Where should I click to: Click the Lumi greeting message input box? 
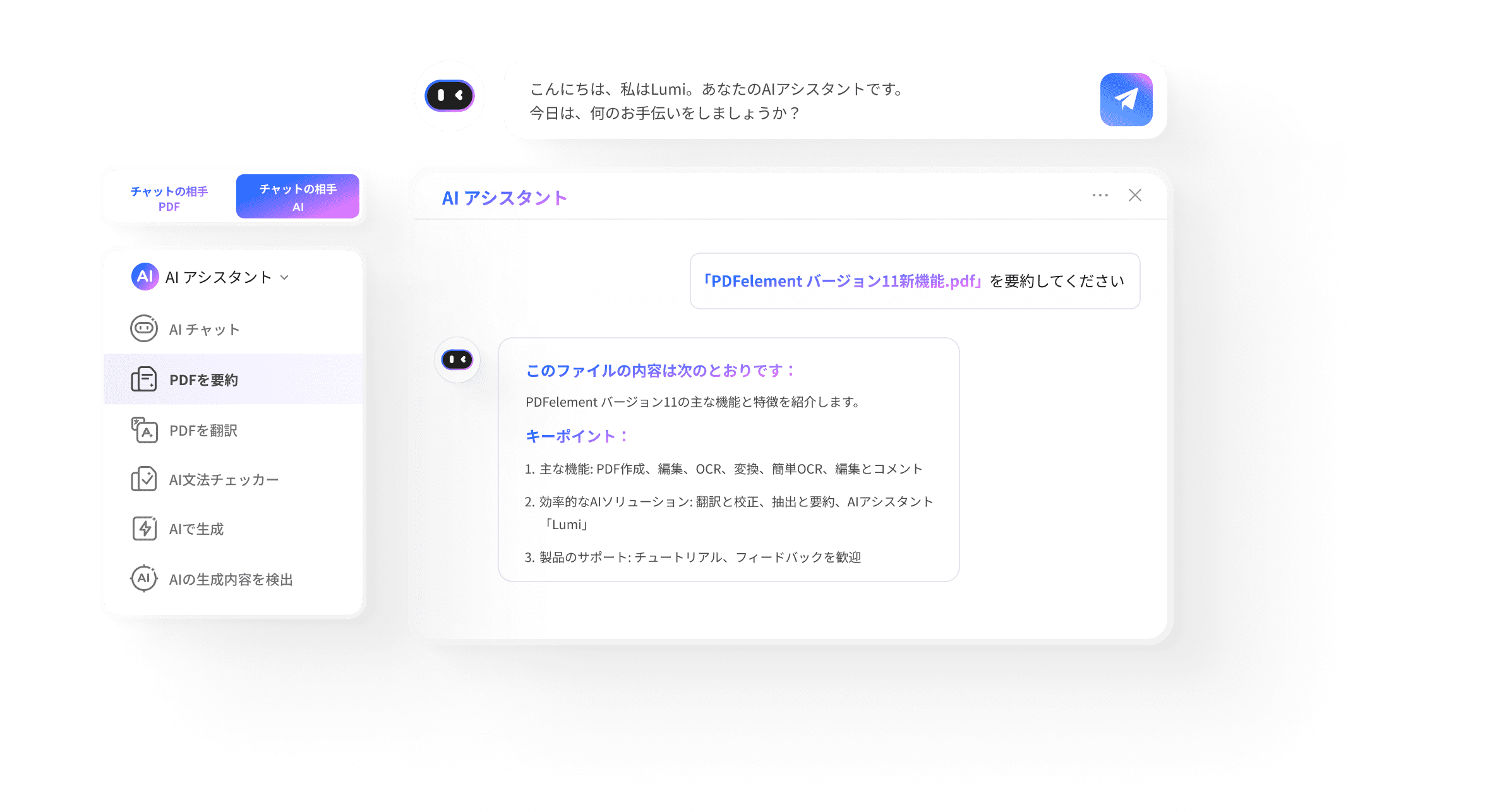coord(835,100)
